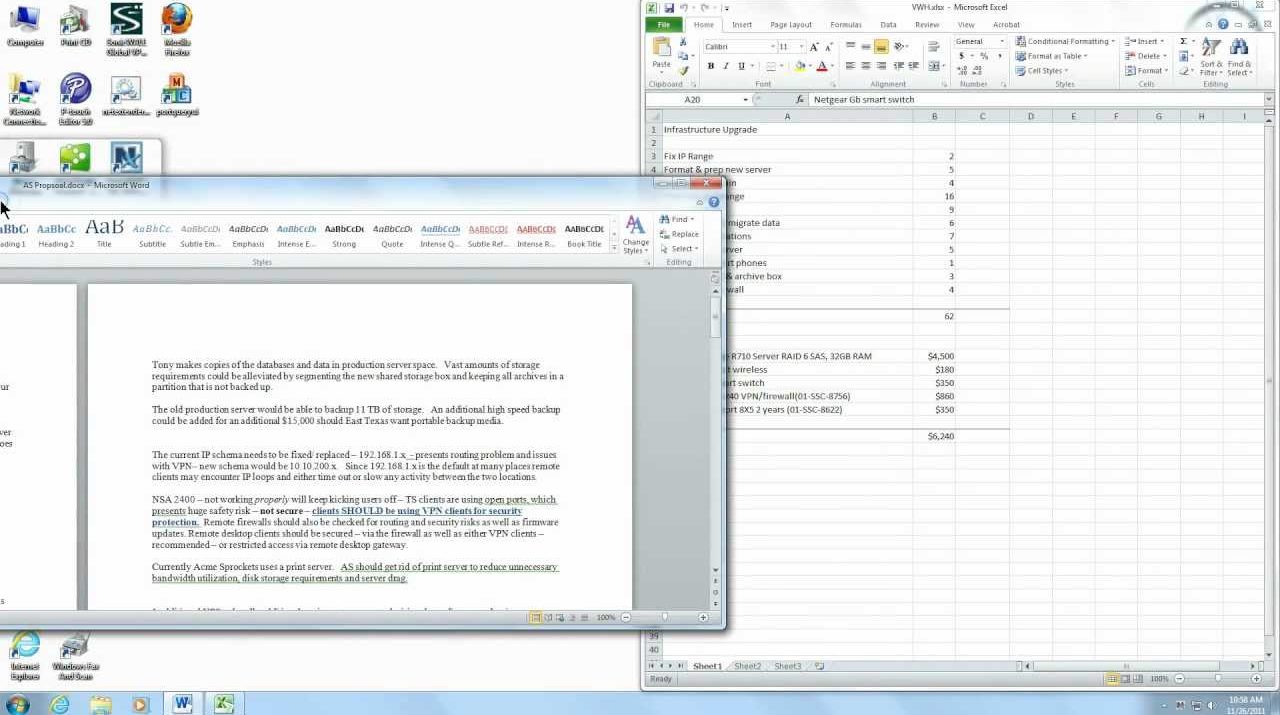Click the Format Painter brush in Excel
Image resolution: width=1280 pixels, height=715 pixels.
684,71
